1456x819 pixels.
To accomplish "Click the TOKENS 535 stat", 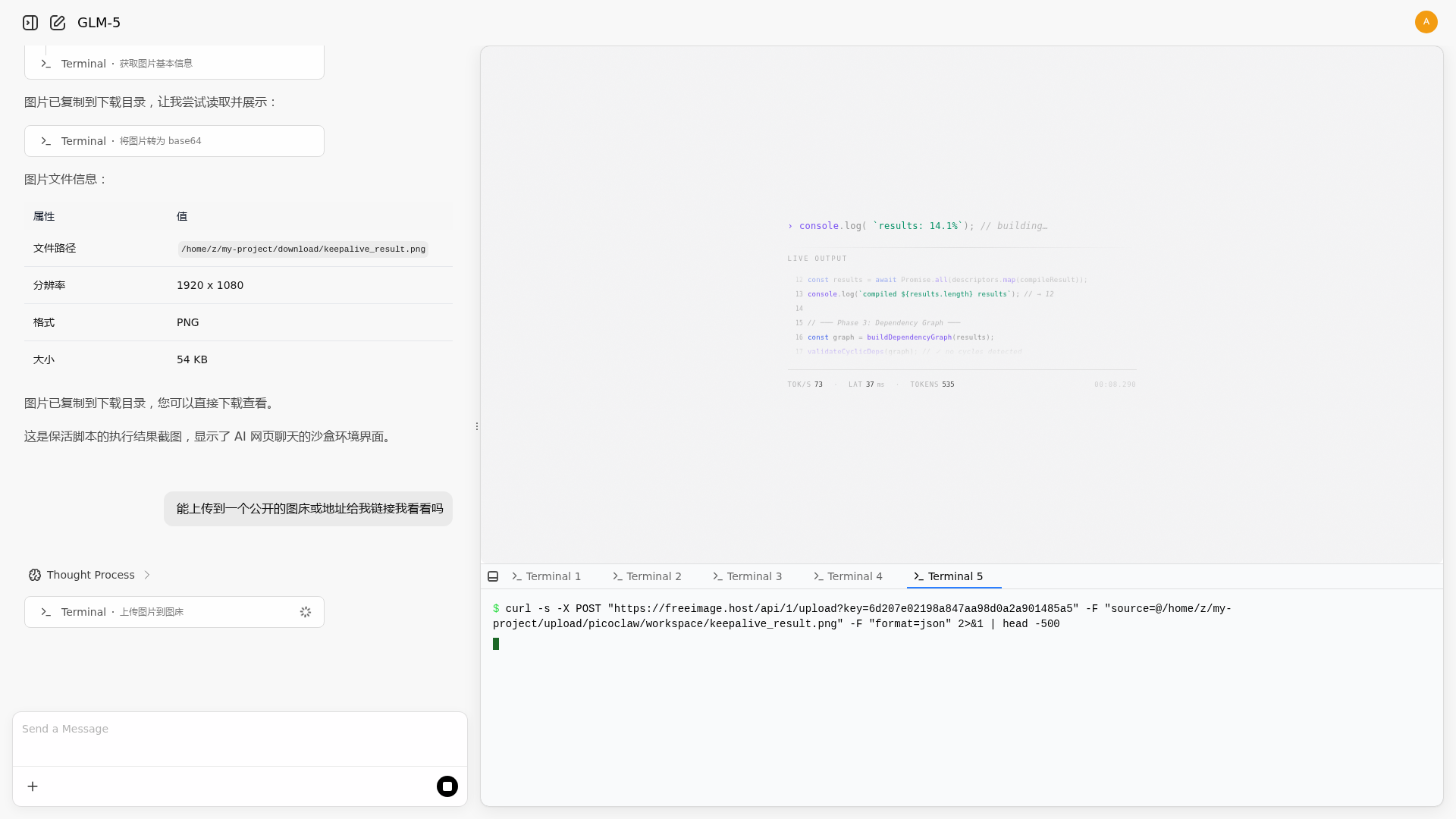I will [932, 384].
